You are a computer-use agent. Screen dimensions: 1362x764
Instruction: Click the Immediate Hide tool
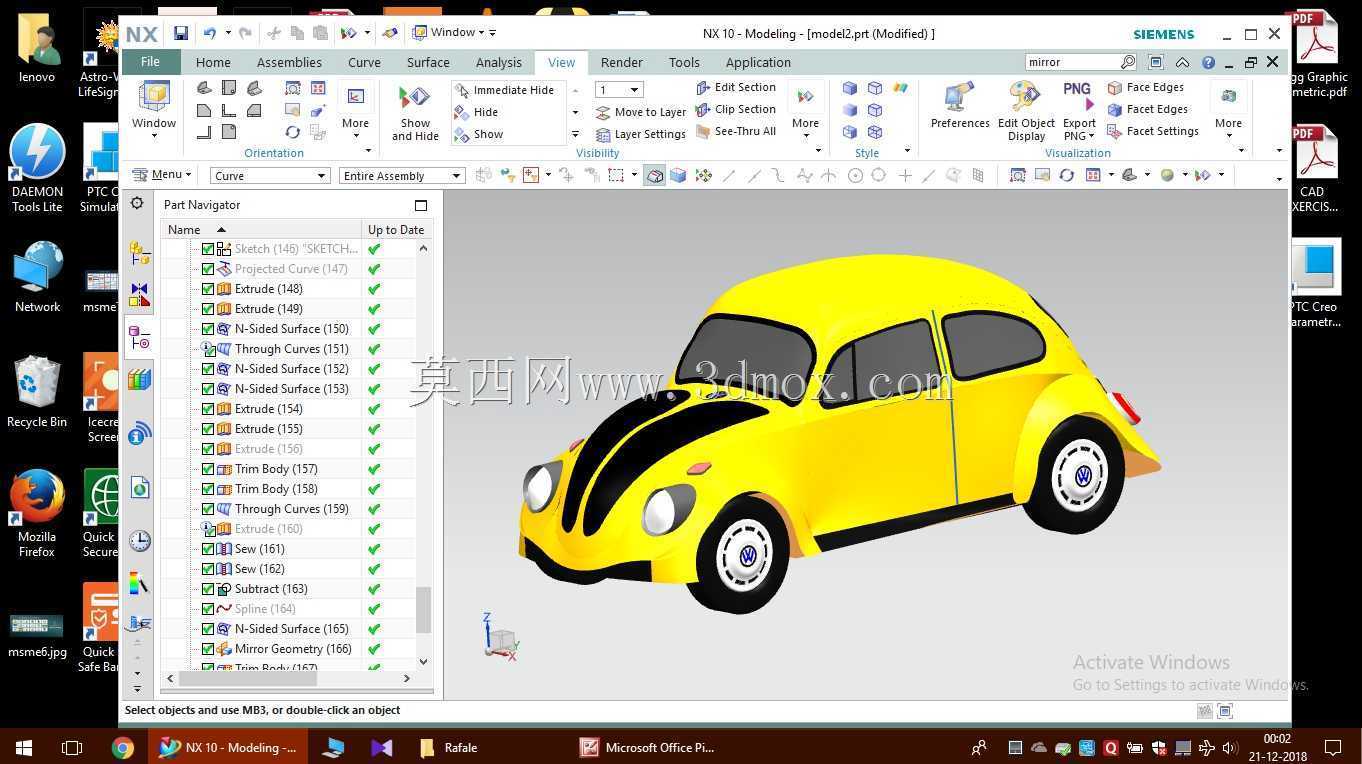[504, 90]
